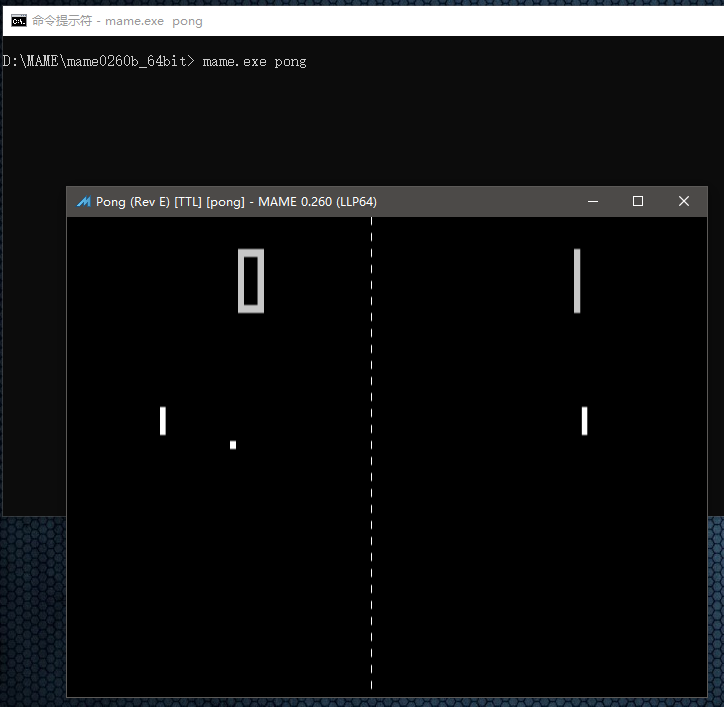Viewport: 724px width, 707px height.
Task: Click the '[TTL]' tag in MAME title
Action: [188, 202]
